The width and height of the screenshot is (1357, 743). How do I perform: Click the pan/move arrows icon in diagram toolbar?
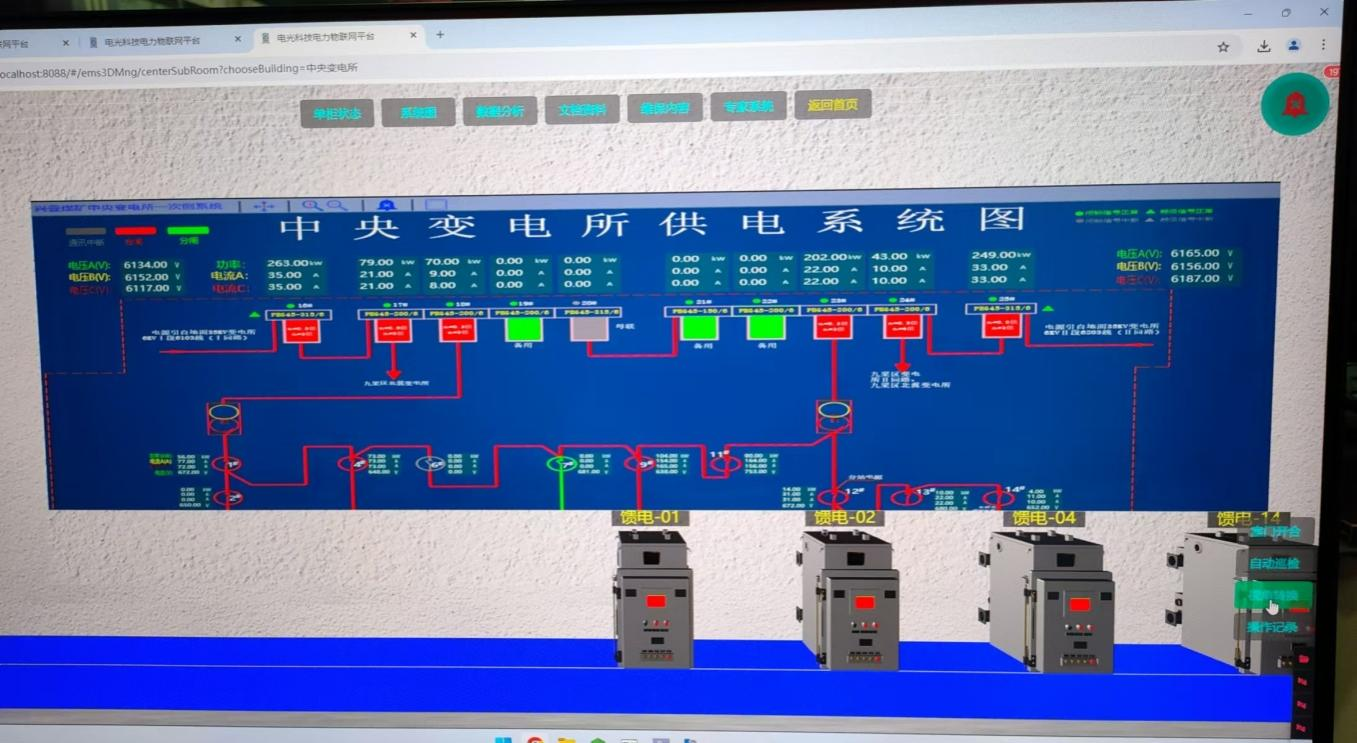click(264, 206)
